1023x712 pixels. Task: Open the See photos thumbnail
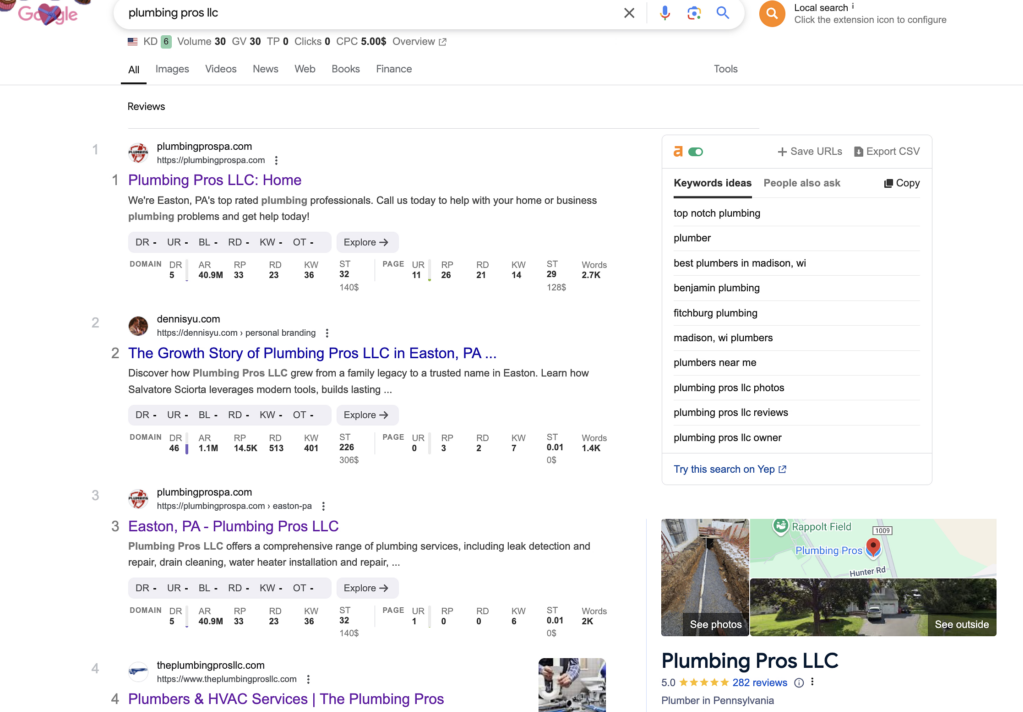tap(705, 577)
